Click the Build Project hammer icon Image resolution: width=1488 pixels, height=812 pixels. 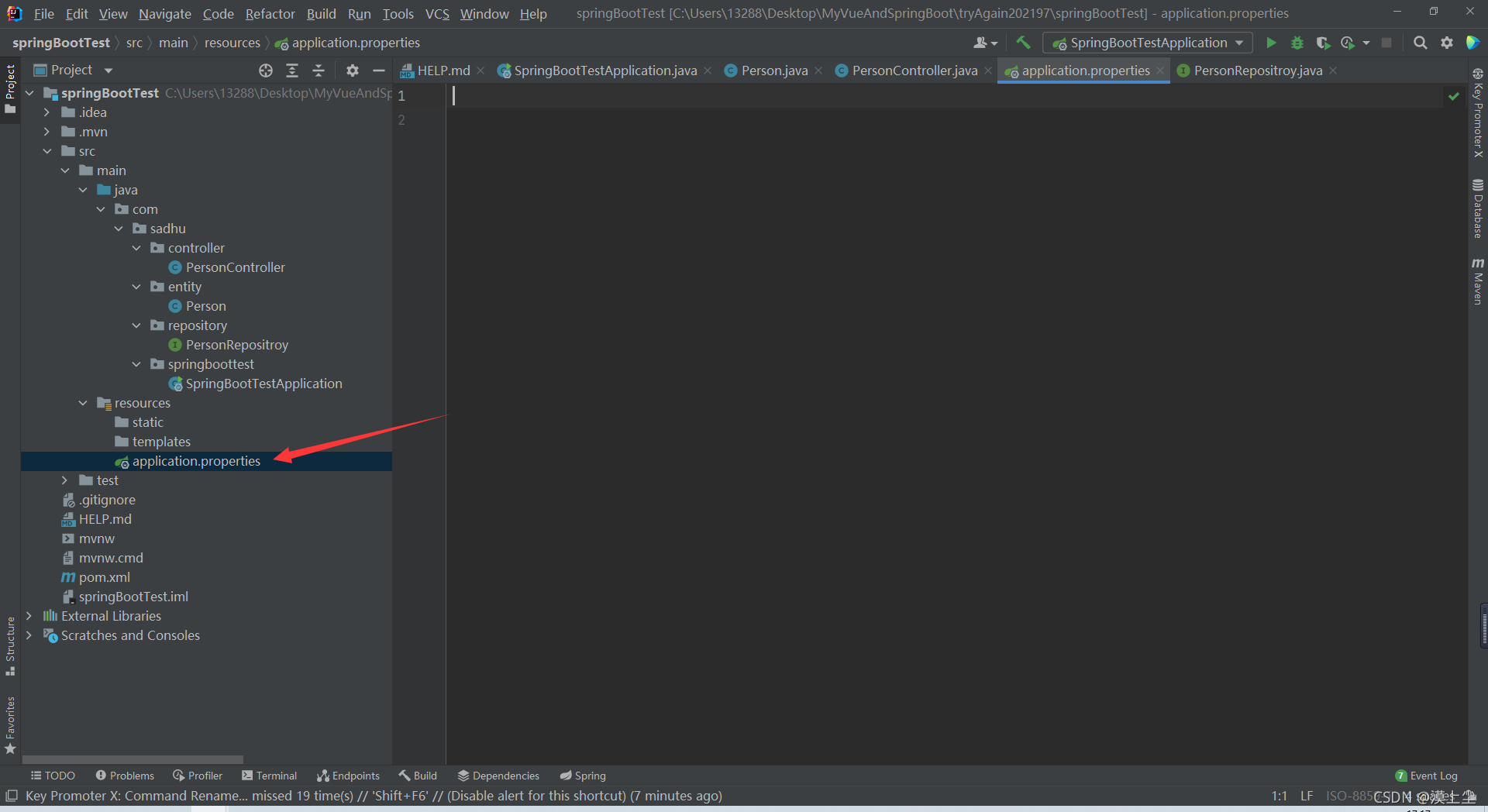pyautogui.click(x=1023, y=43)
